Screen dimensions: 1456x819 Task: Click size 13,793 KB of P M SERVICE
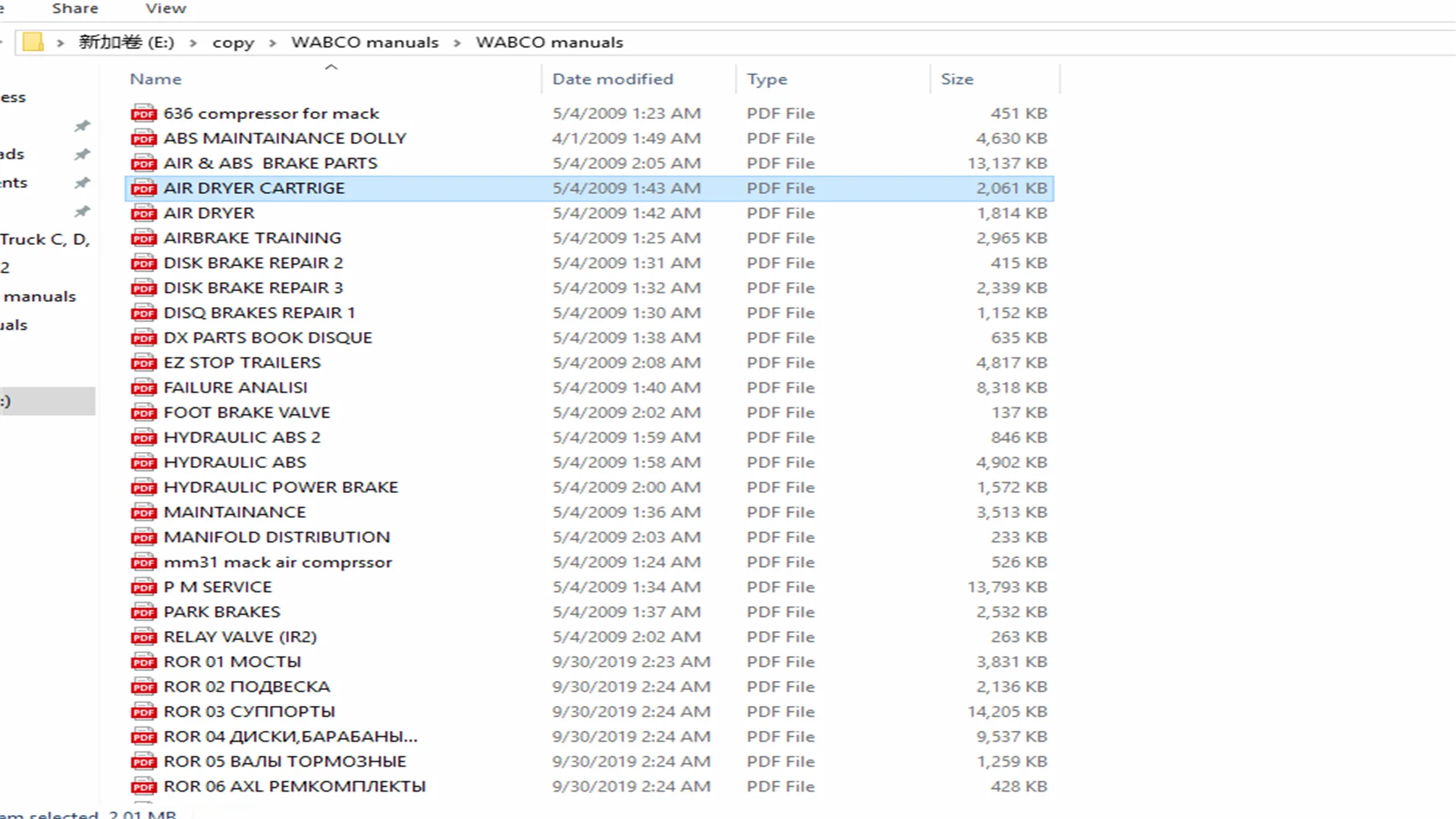(1007, 588)
